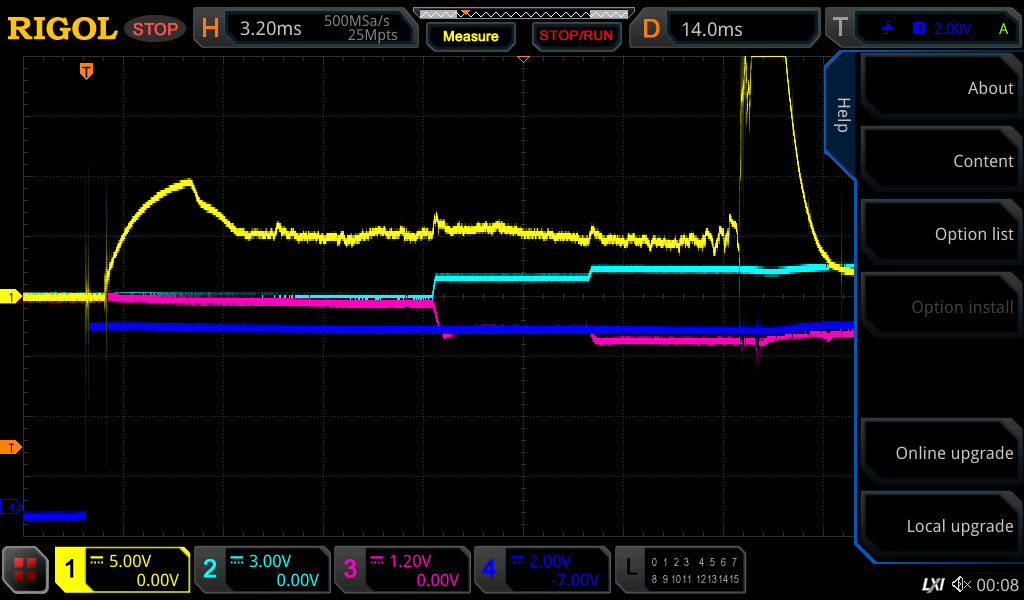Toggle channel 1 with 5.00V scale
This screenshot has height=600, width=1024.
click(x=123, y=570)
